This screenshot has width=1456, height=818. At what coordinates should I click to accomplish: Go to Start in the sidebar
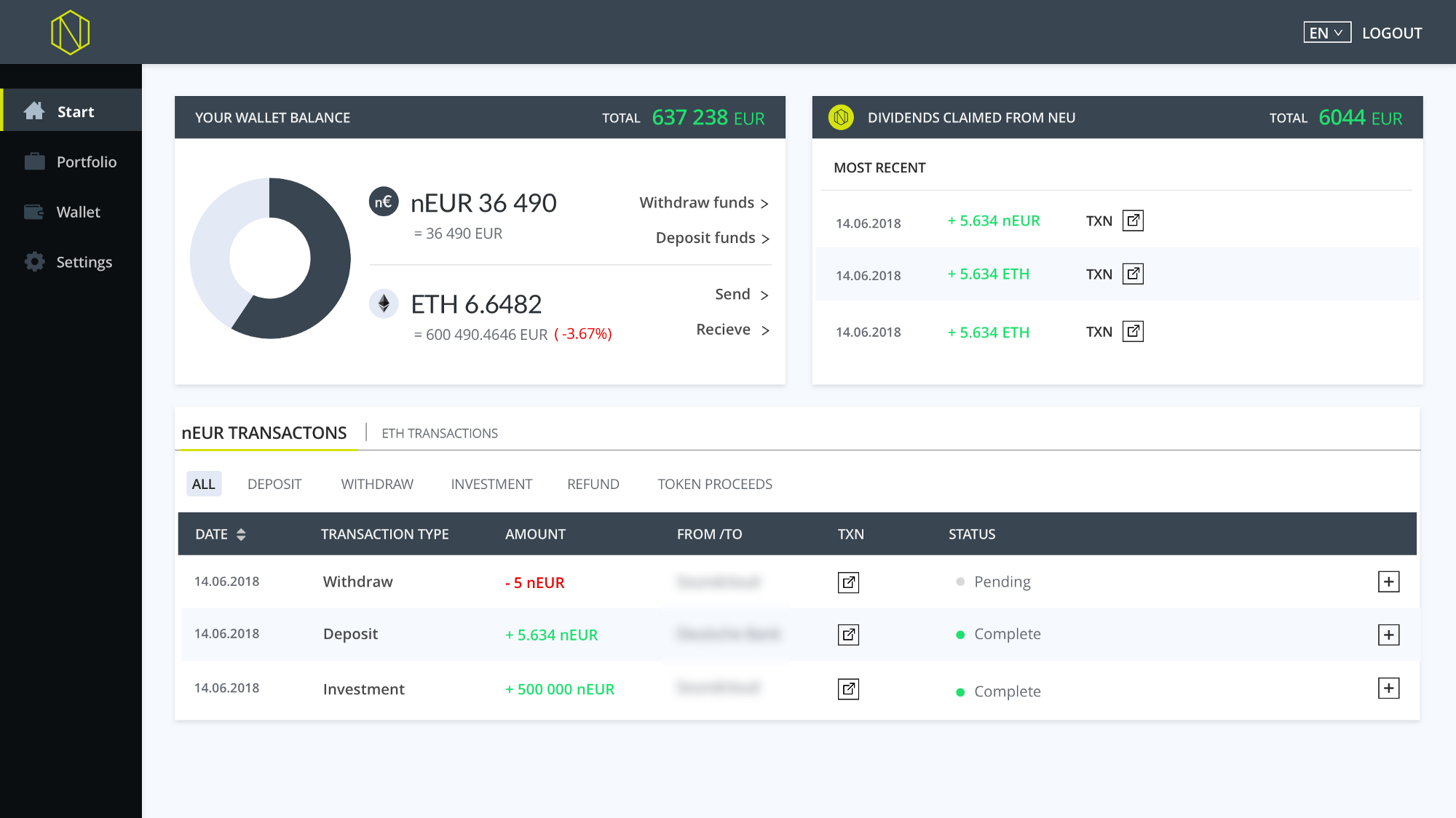point(75,111)
